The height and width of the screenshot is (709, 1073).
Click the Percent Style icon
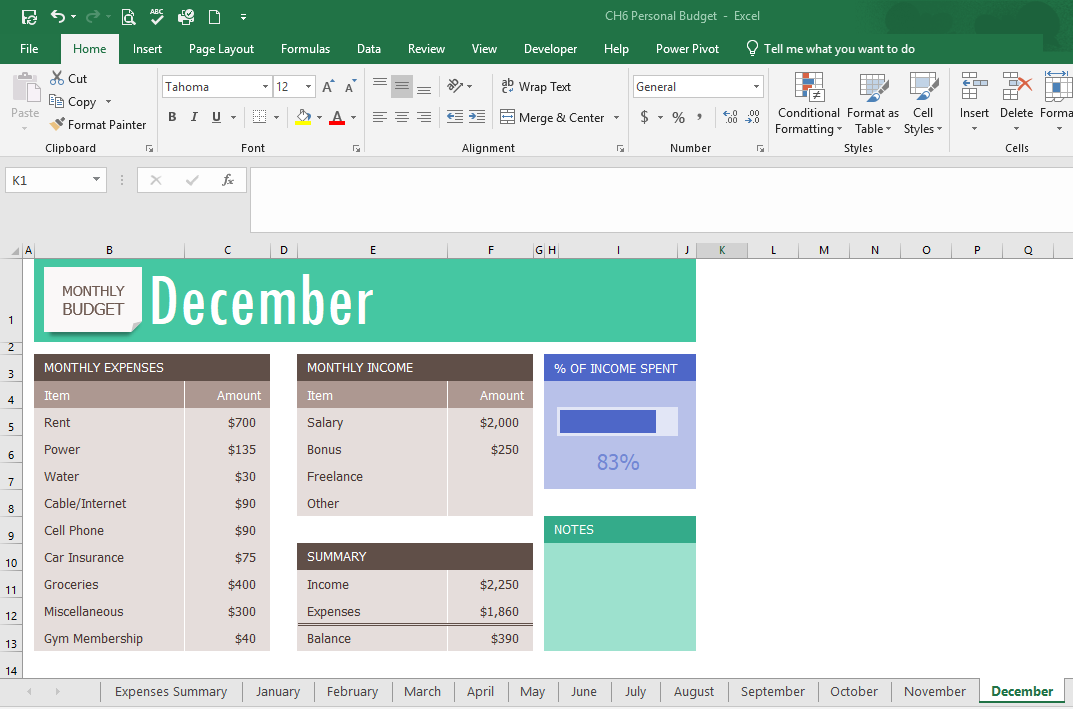678,118
